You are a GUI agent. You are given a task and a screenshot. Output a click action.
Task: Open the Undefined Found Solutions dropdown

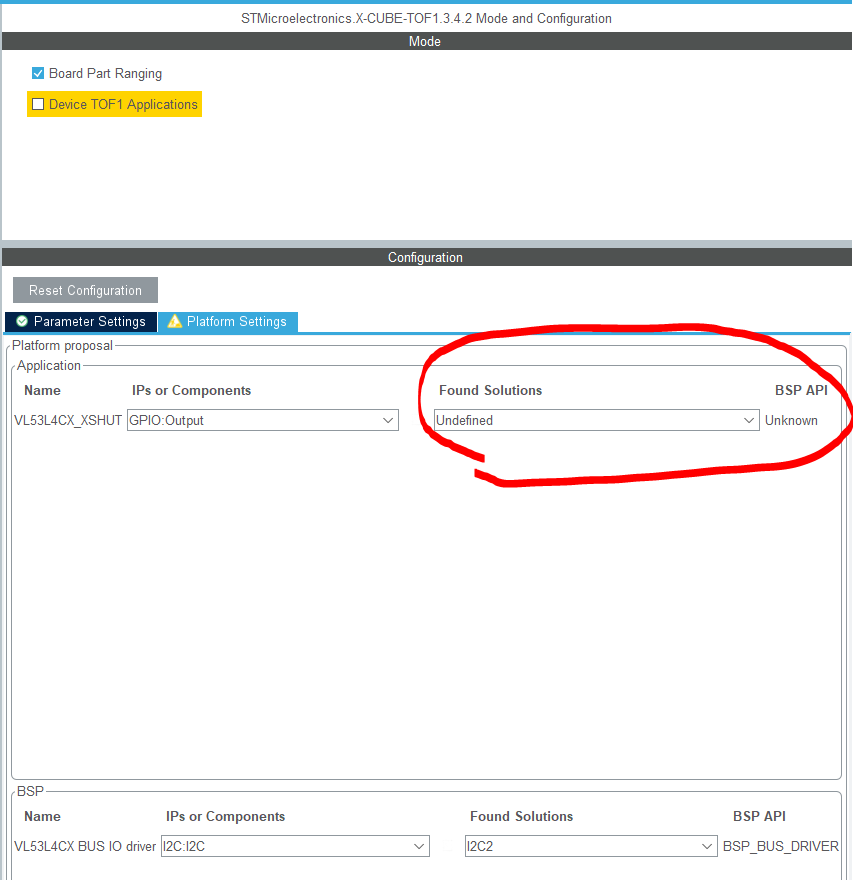tap(595, 420)
